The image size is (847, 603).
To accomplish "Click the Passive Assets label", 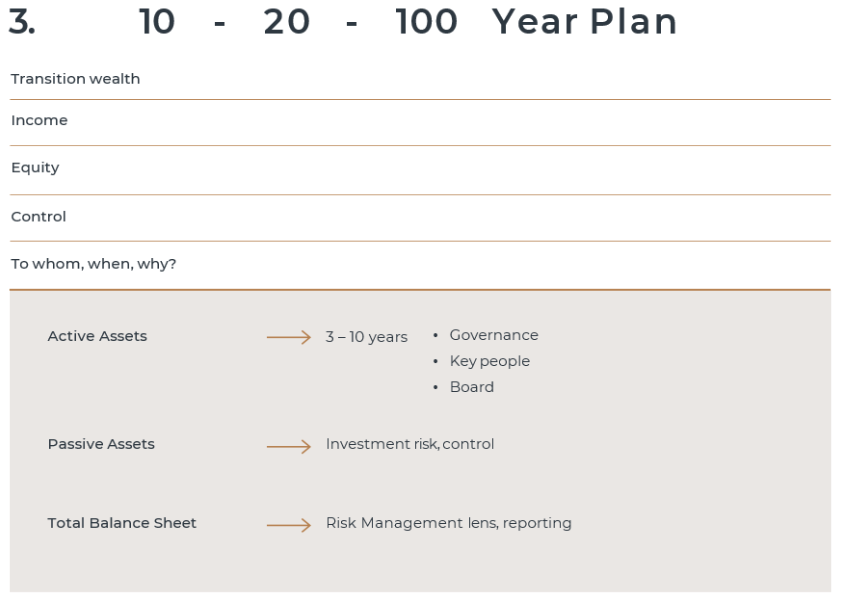I will (x=101, y=444).
